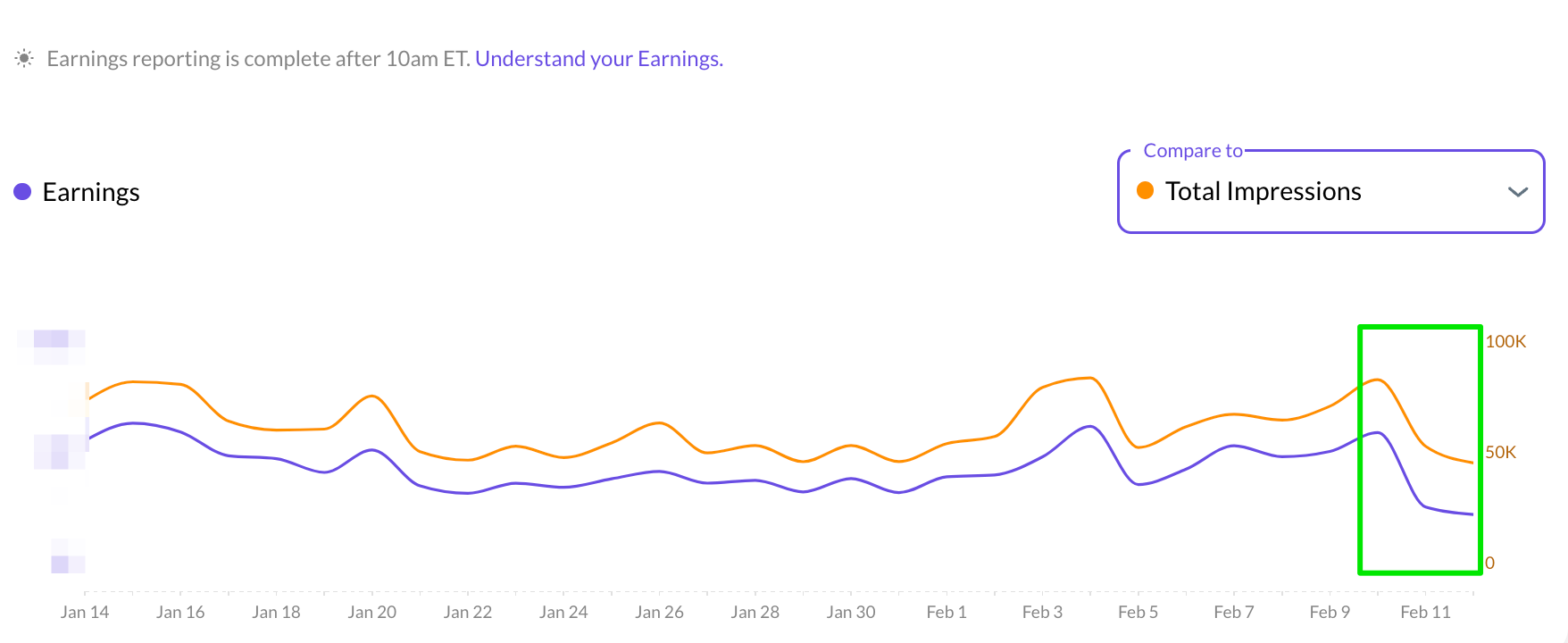Screen dimensions: 1568x643
Task: Expand the Compare to dropdown chevron
Action: [1517, 192]
